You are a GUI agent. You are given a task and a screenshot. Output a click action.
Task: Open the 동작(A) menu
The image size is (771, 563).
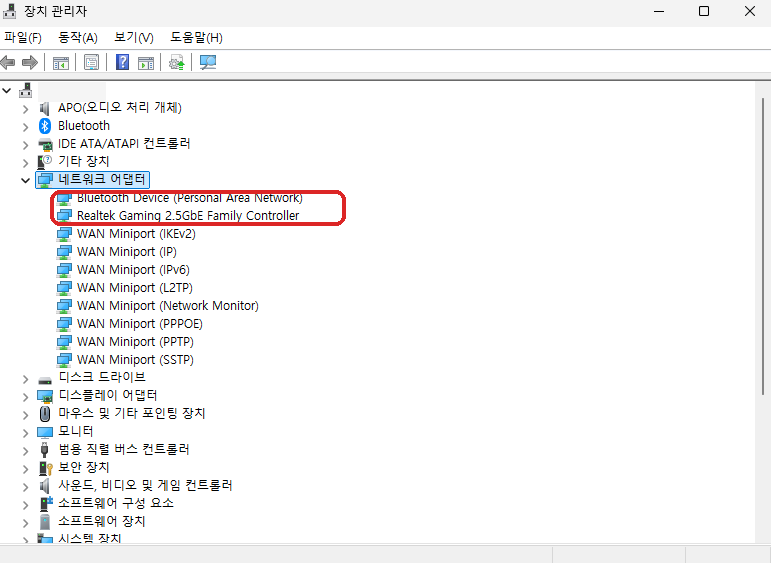tap(78, 37)
